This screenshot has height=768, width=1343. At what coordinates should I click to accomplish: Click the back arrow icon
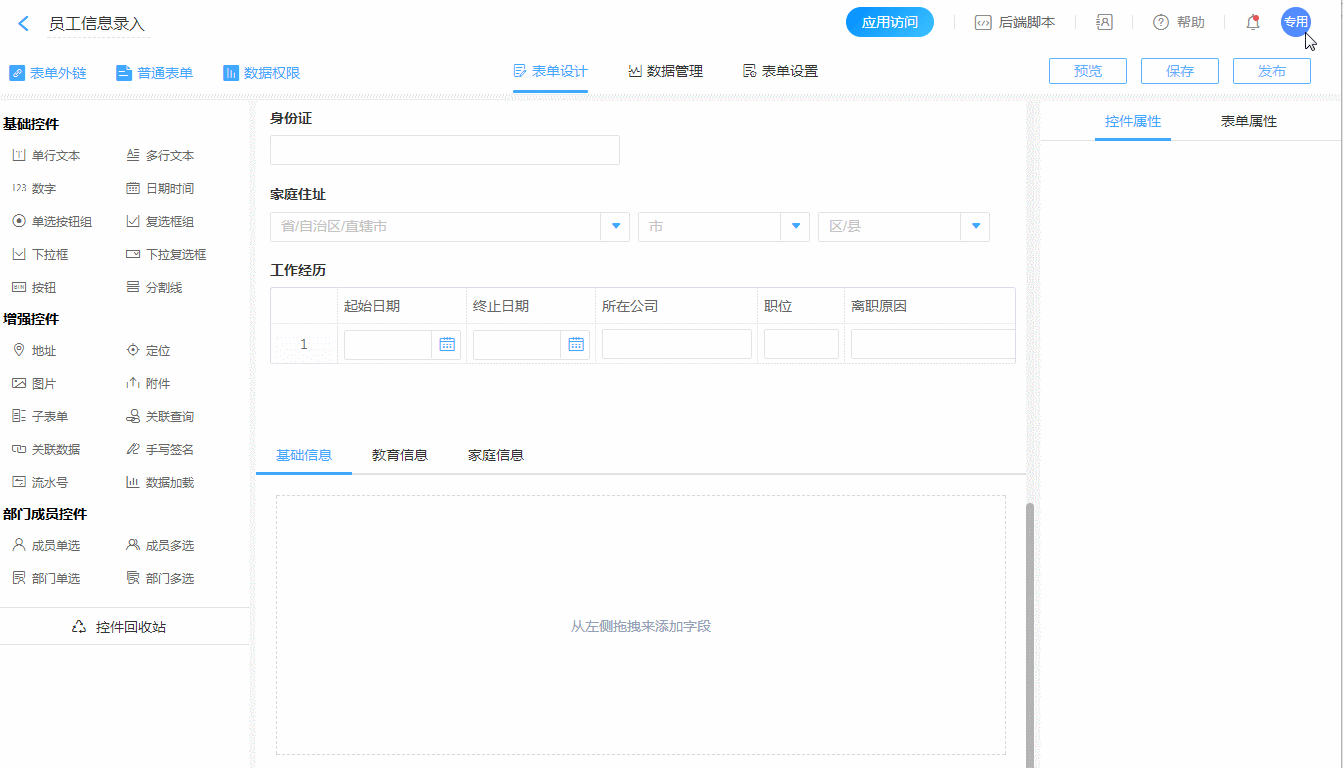click(x=24, y=23)
